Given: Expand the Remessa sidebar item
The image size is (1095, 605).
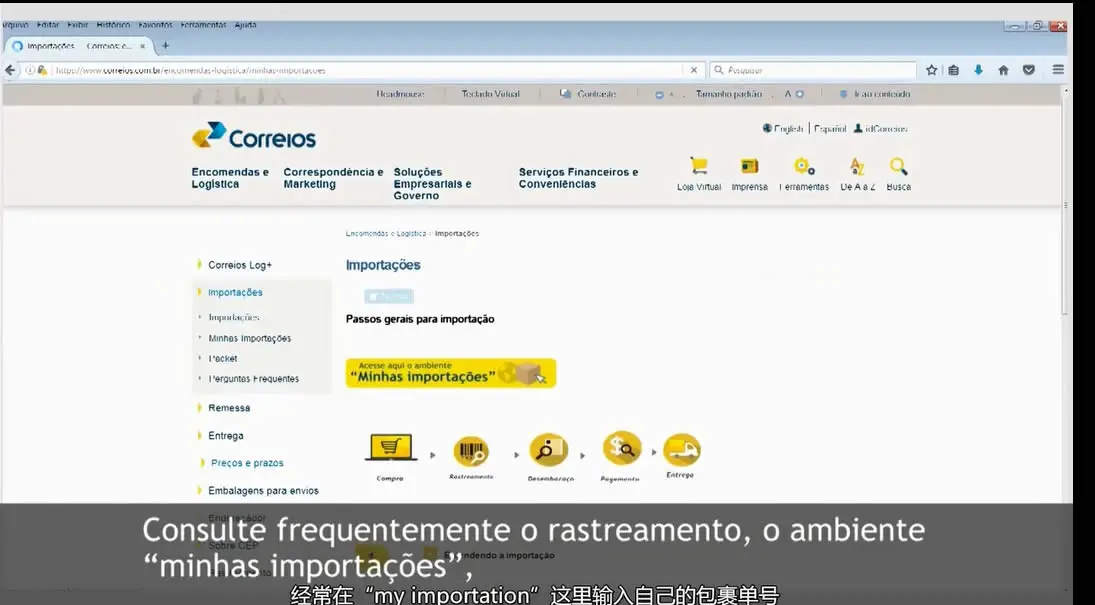Looking at the screenshot, I should 228,407.
